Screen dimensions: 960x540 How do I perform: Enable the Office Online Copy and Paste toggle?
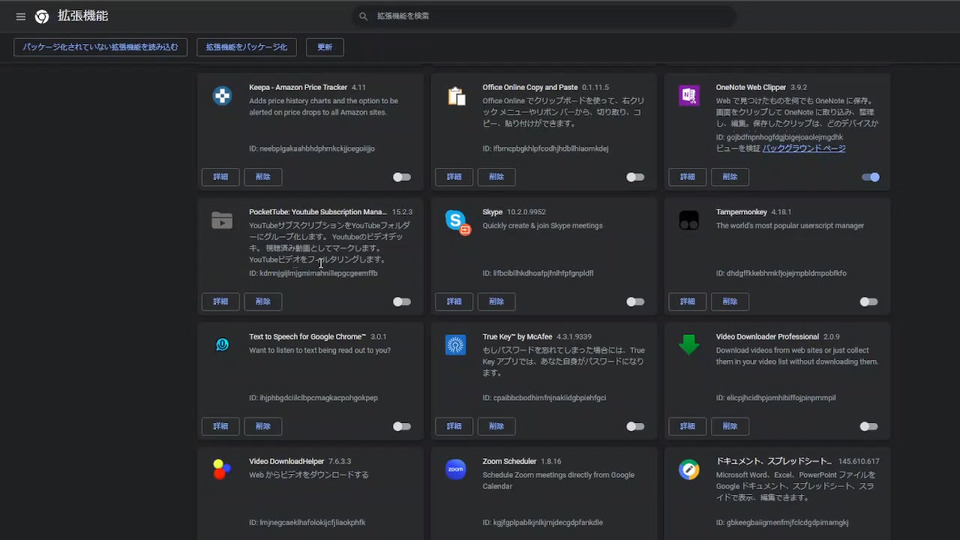(x=635, y=177)
